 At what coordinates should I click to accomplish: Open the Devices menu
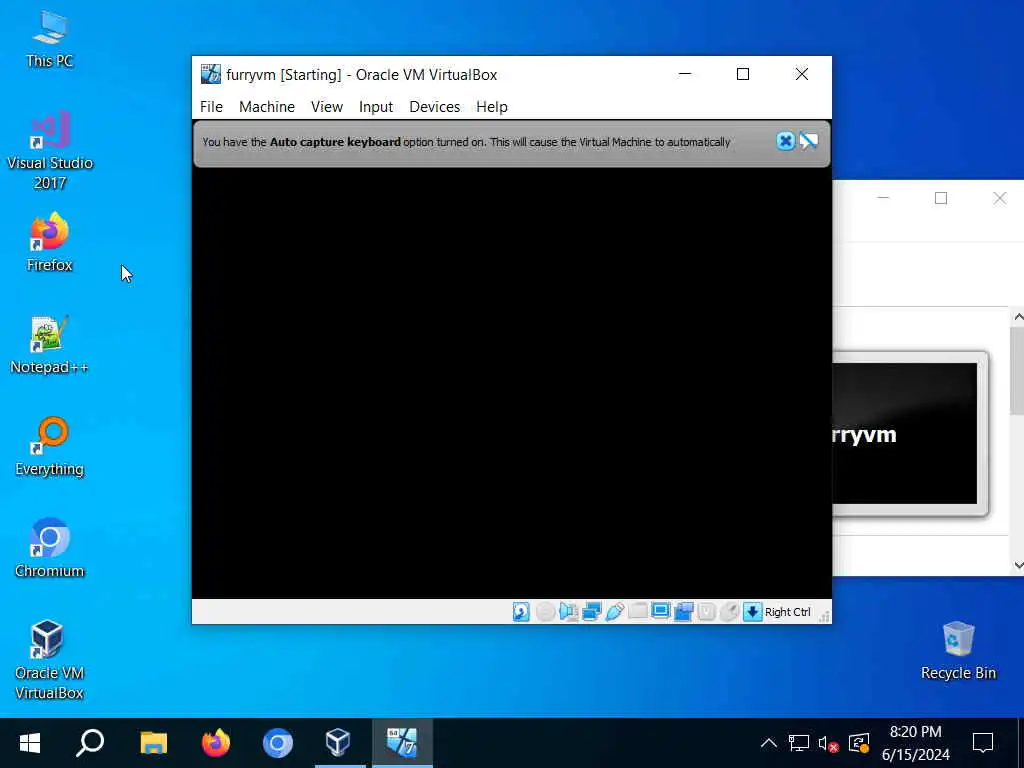coord(434,106)
